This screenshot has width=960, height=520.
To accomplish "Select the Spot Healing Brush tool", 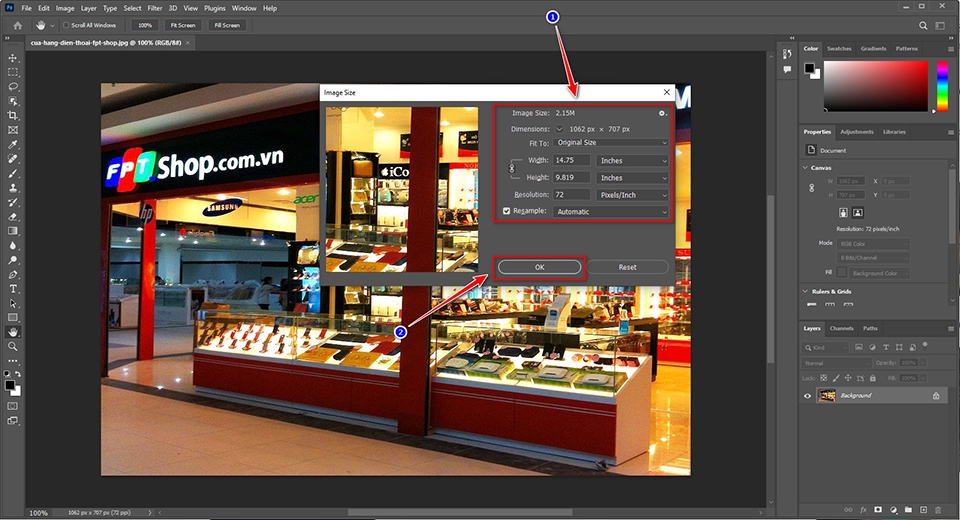I will [x=13, y=159].
